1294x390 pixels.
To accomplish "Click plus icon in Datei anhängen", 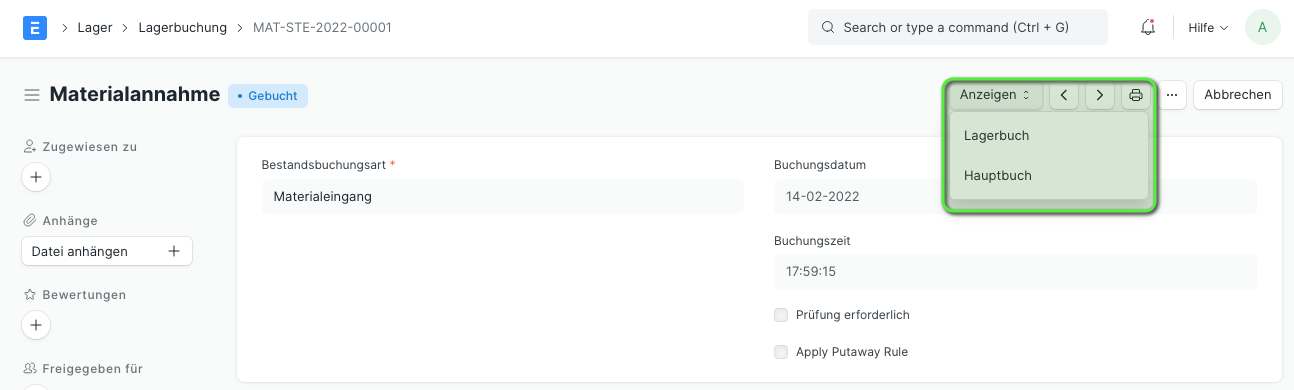I will pos(173,252).
